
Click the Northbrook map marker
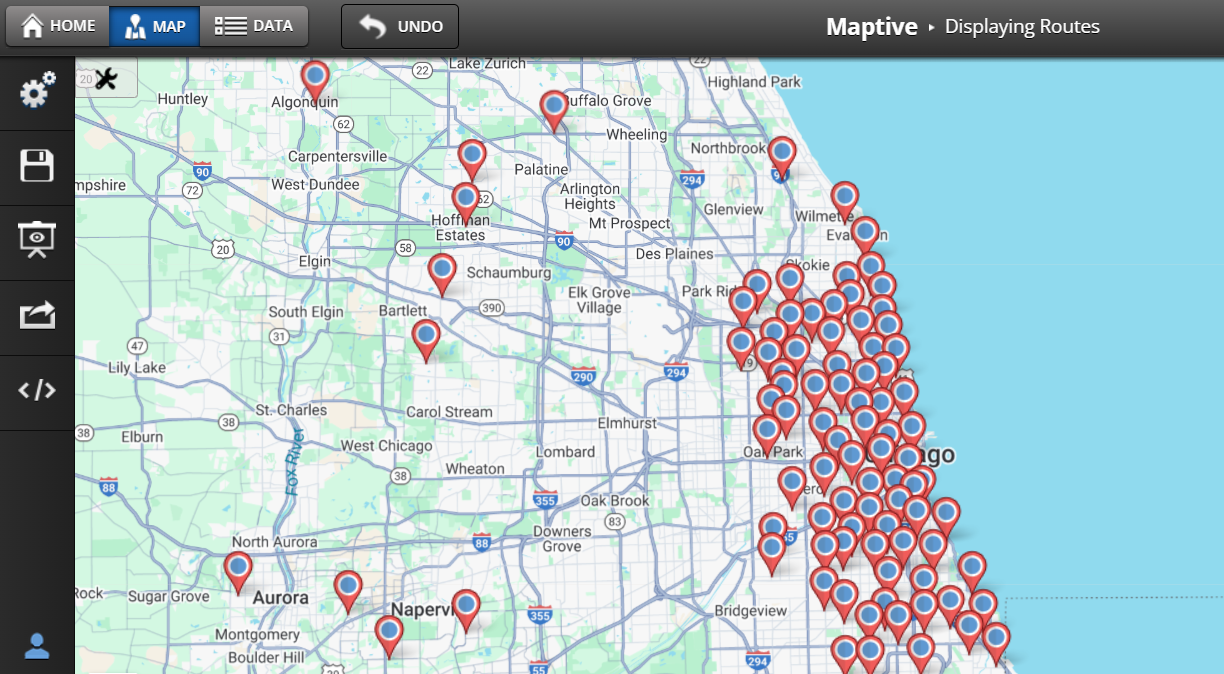tap(781, 152)
